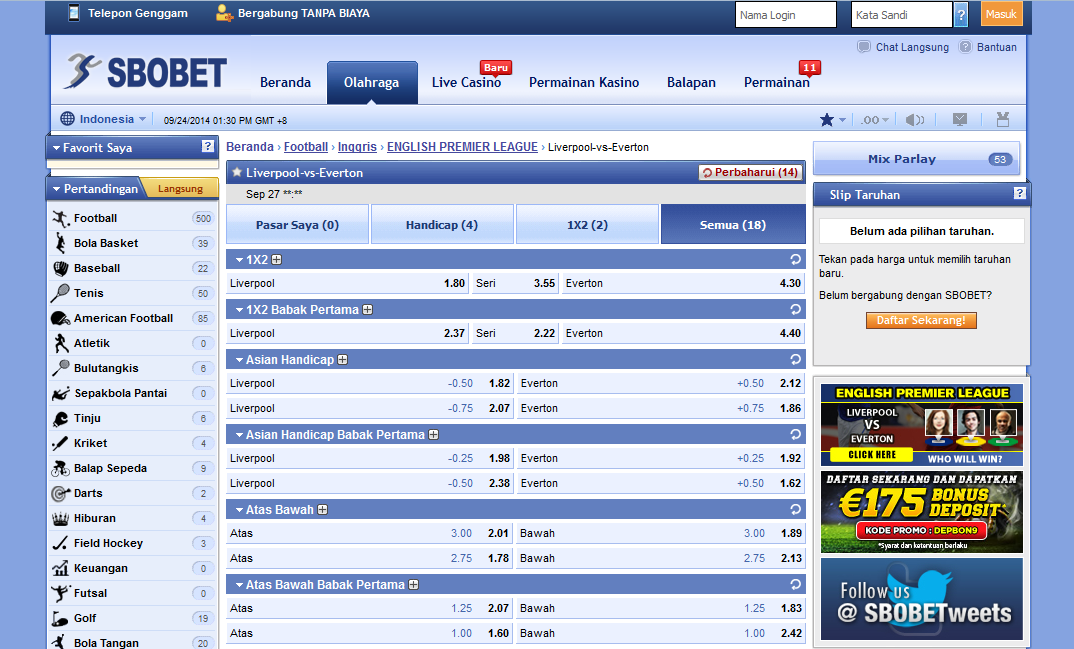Click the Perbaharui (14) refresh button

[x=750, y=173]
